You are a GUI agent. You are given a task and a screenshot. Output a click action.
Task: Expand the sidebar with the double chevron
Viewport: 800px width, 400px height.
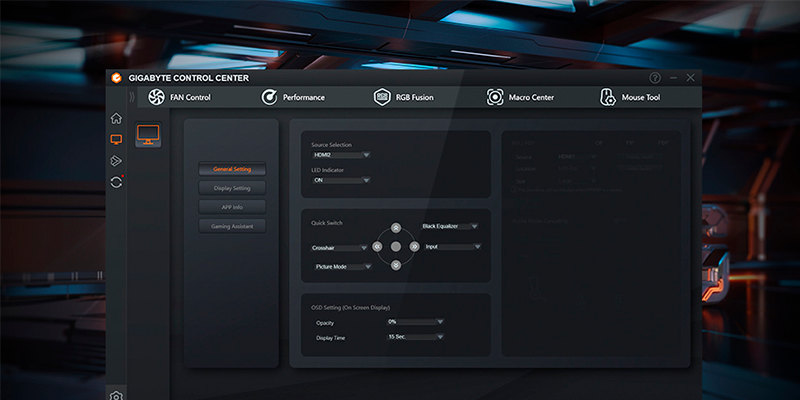tap(132, 97)
